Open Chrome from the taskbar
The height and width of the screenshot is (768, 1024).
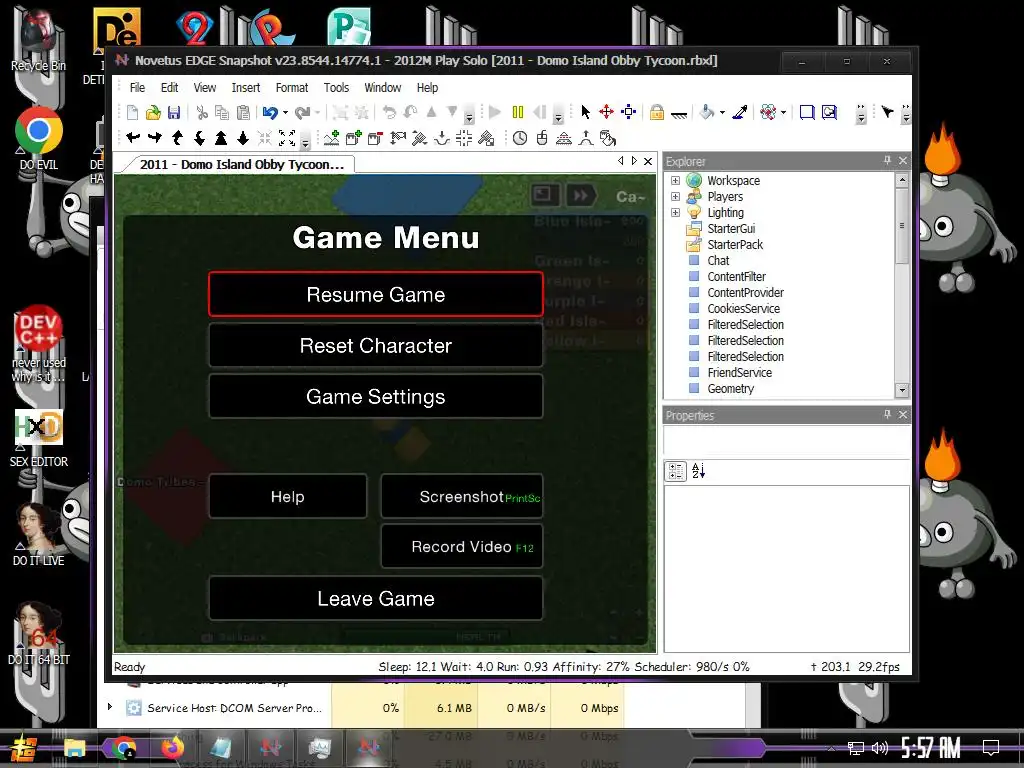[x=123, y=746]
